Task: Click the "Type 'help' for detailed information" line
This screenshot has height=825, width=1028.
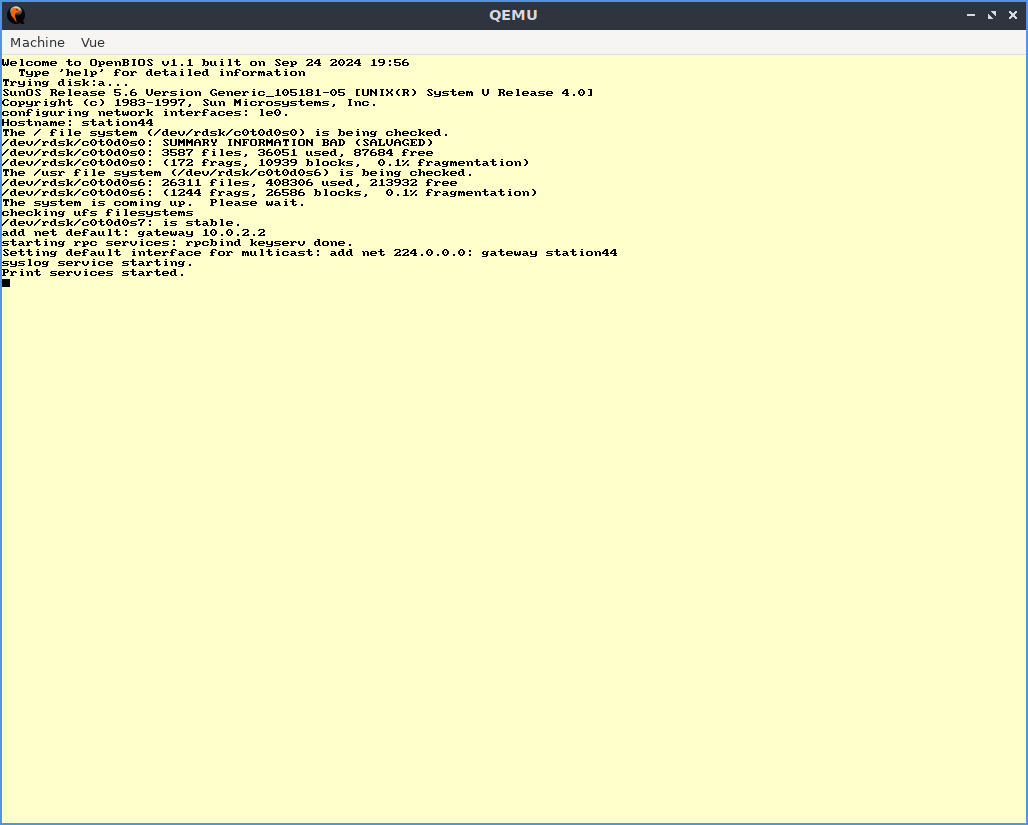Action: 162,73
